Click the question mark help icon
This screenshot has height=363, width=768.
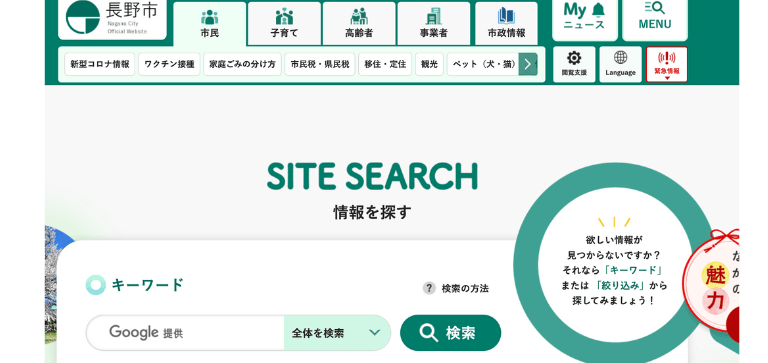pos(429,288)
